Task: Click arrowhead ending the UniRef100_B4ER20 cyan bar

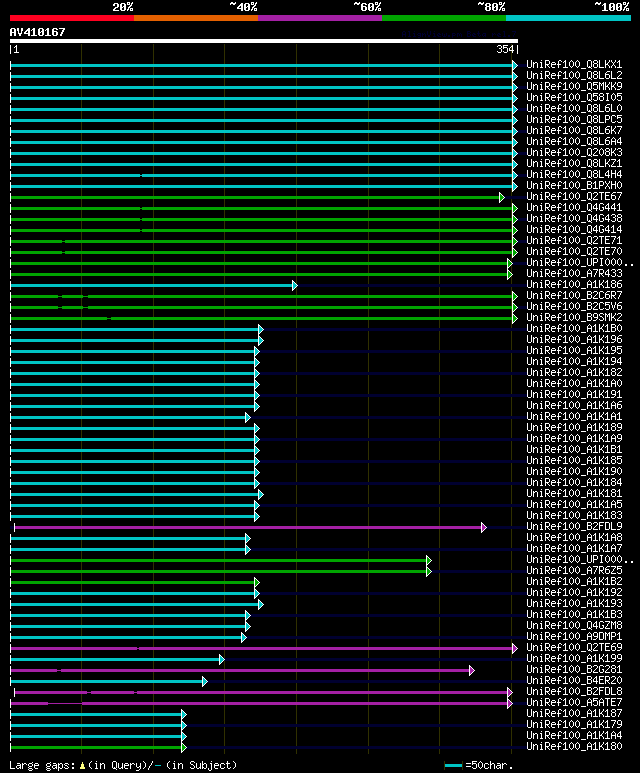Action: pos(205,682)
